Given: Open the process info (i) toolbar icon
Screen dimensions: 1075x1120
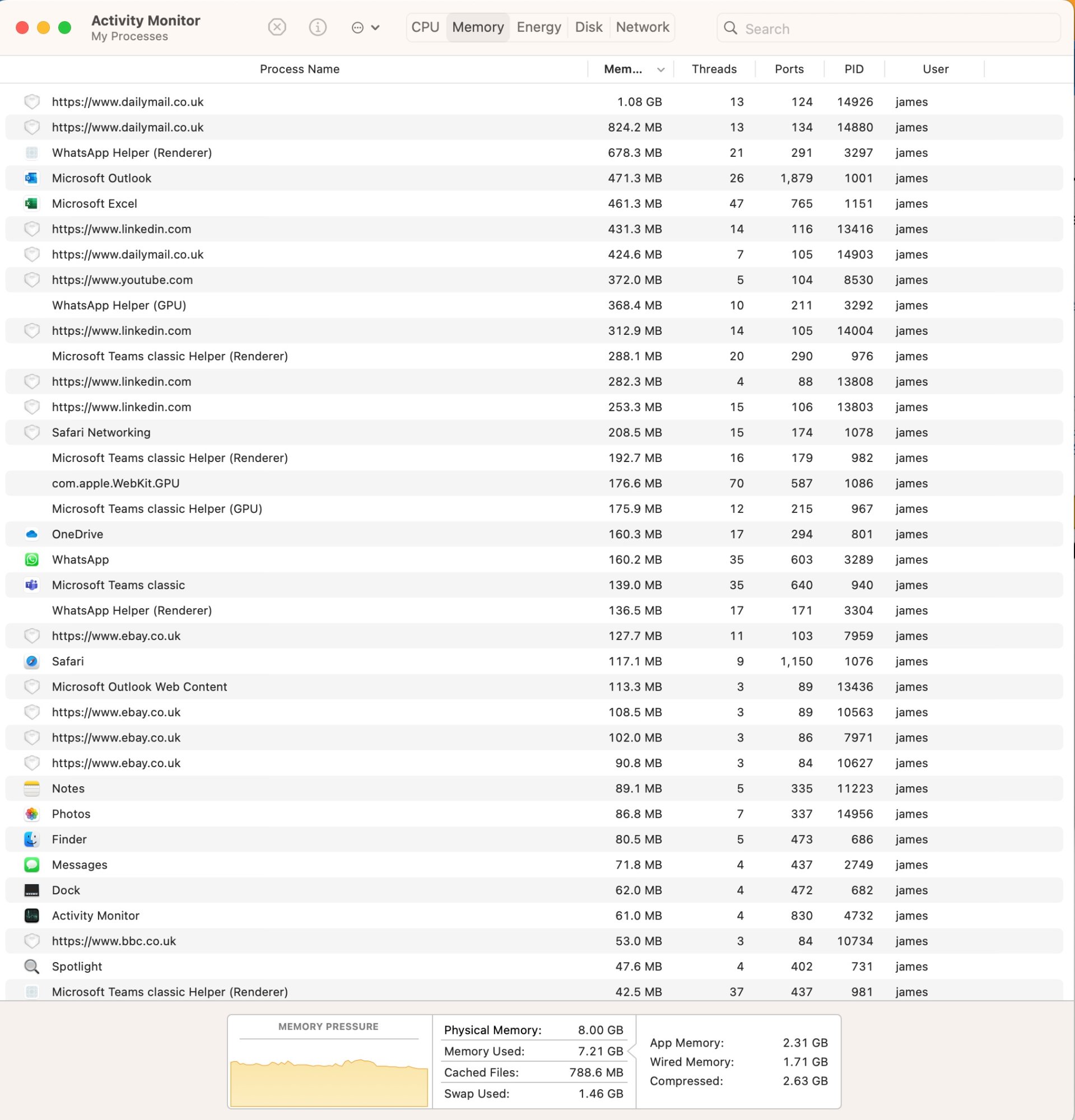Looking at the screenshot, I should 317,27.
